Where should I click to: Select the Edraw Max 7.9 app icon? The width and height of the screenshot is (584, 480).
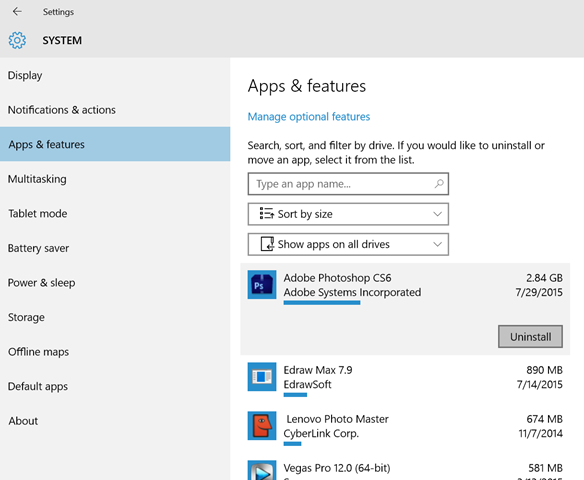pos(262,377)
